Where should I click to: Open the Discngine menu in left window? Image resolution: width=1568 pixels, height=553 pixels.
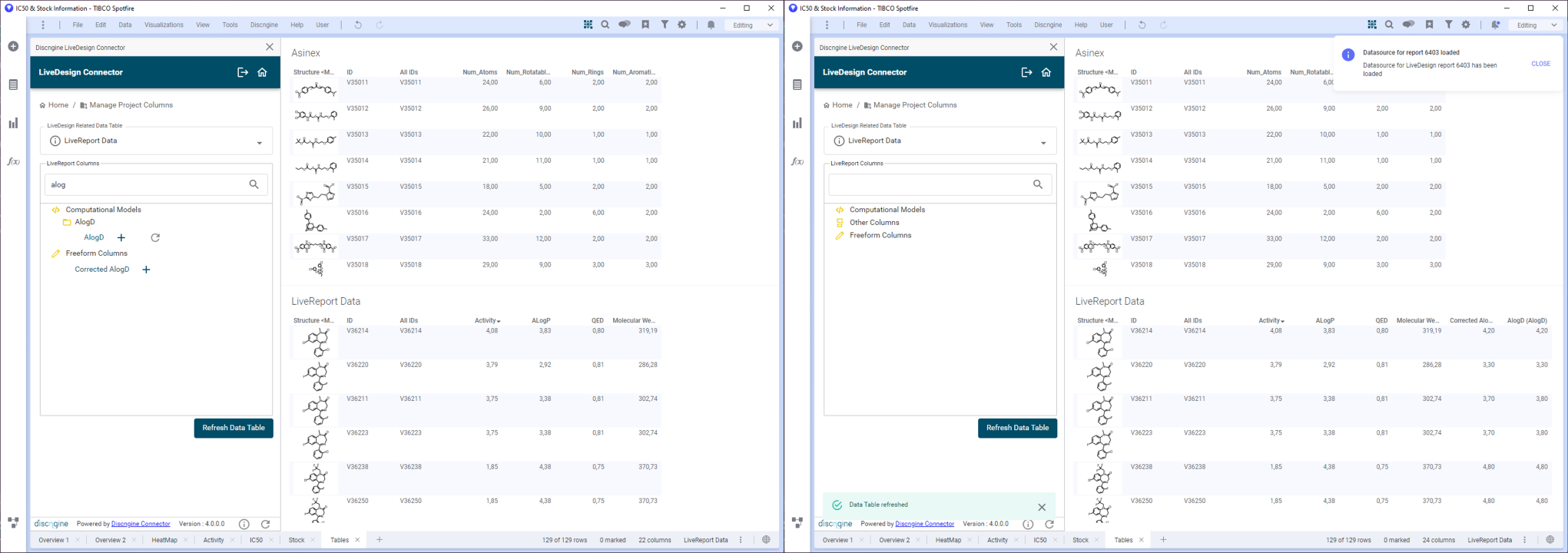[x=264, y=25]
